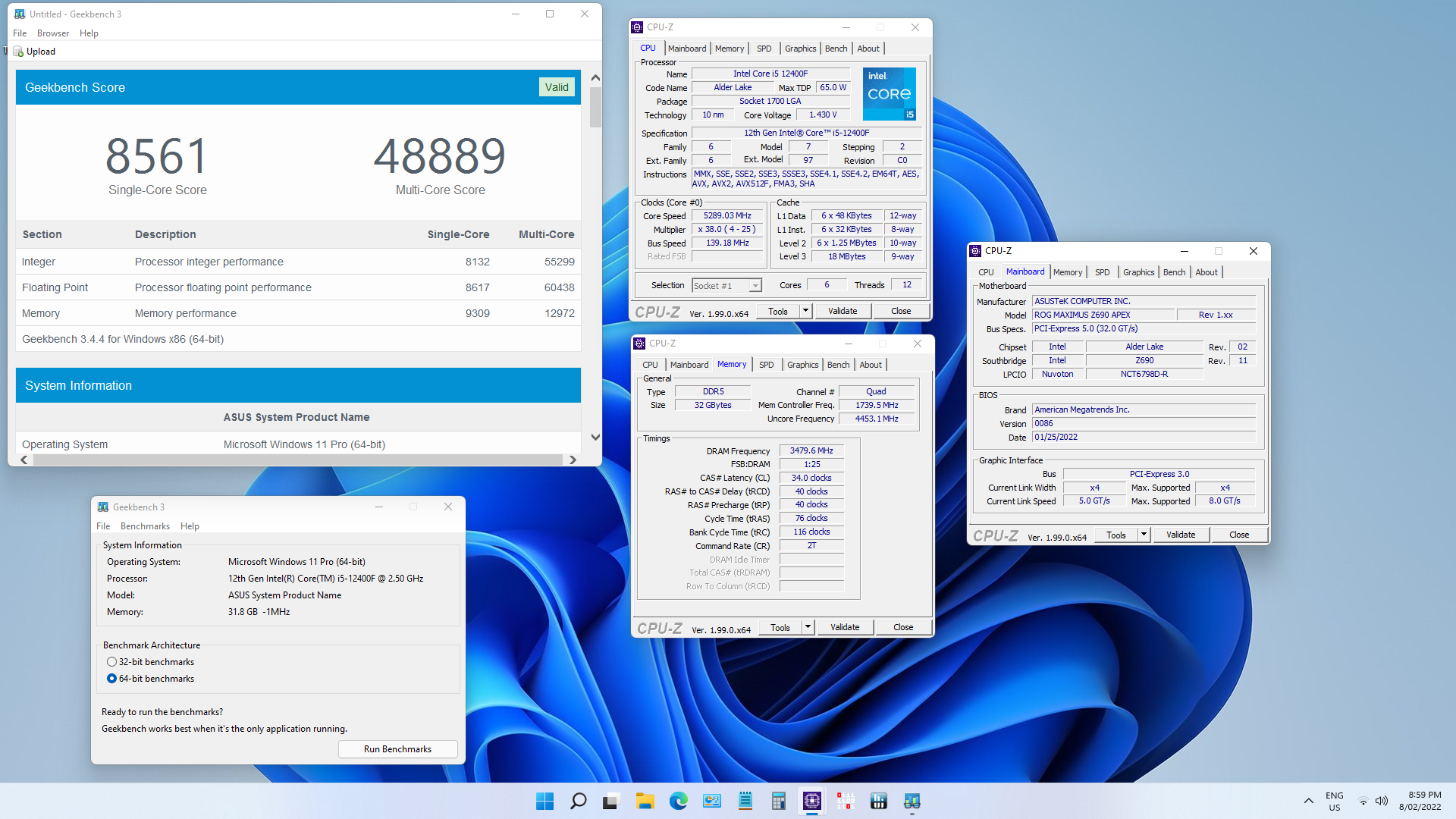
Task: Click the Geekbench 3 window title icon
Action: (x=103, y=507)
